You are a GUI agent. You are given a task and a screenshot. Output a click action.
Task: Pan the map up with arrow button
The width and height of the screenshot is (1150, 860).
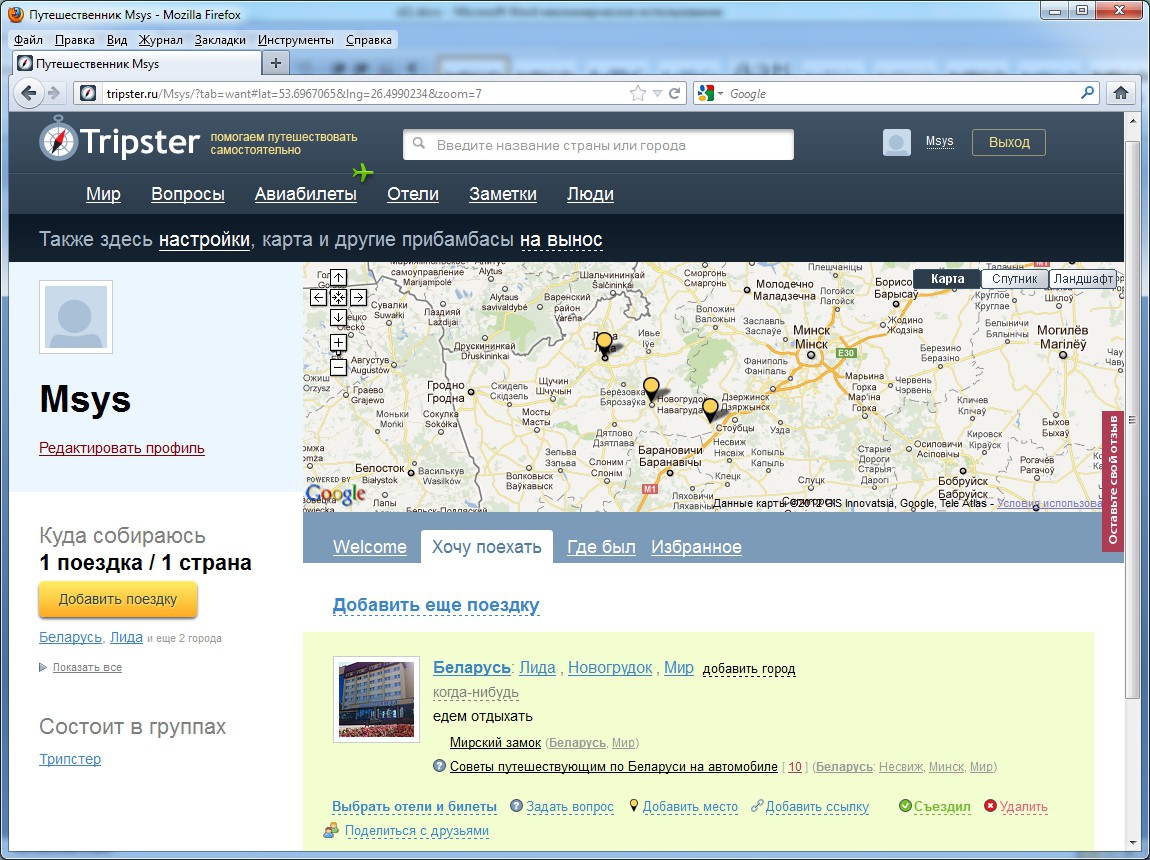338,278
